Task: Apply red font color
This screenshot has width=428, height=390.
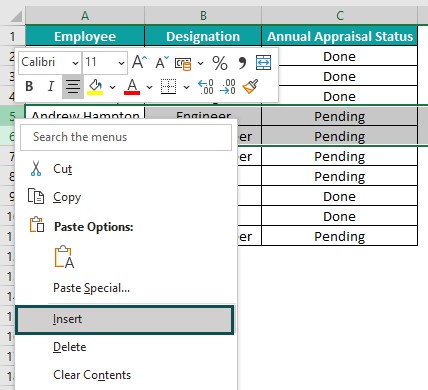Action: point(132,87)
